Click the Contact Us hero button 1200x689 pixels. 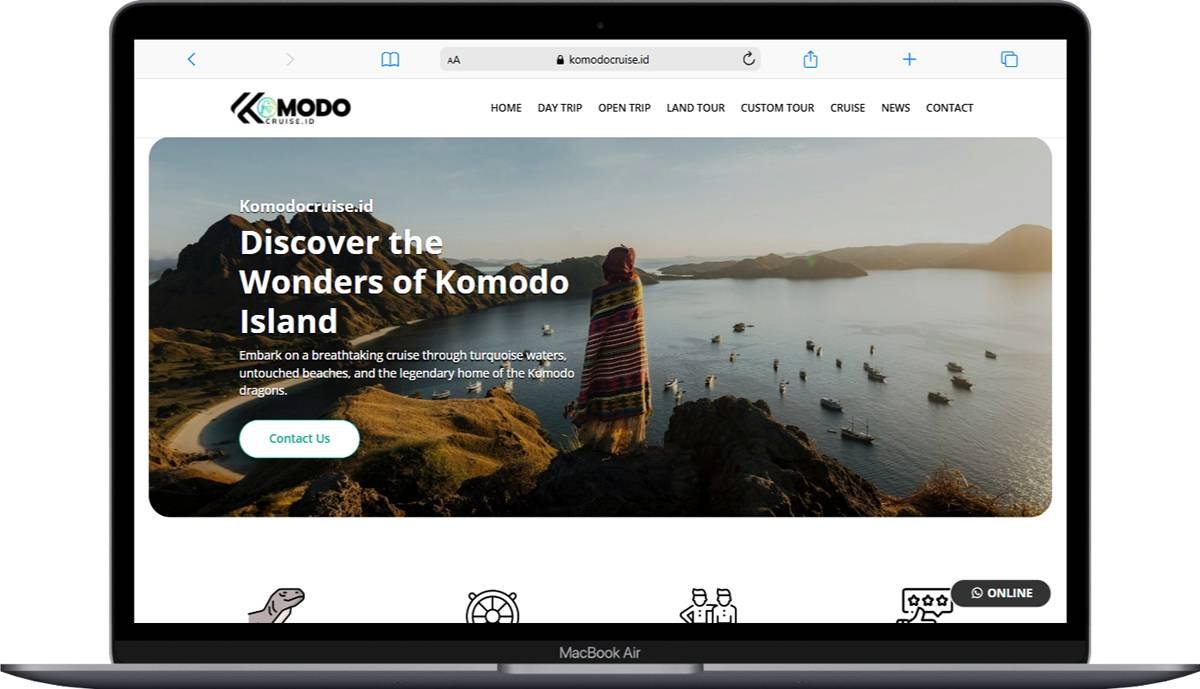pos(299,439)
